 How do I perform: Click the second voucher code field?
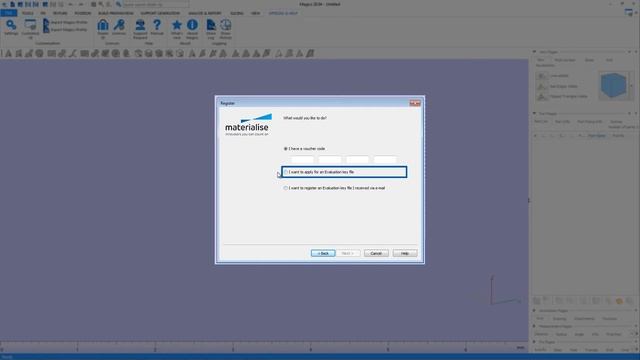[330, 160]
